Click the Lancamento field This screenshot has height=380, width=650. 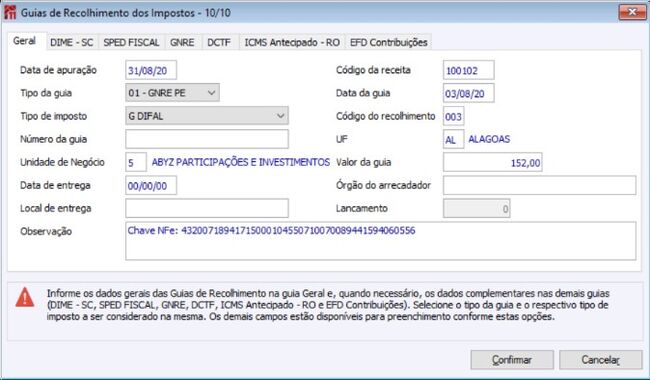coord(477,208)
